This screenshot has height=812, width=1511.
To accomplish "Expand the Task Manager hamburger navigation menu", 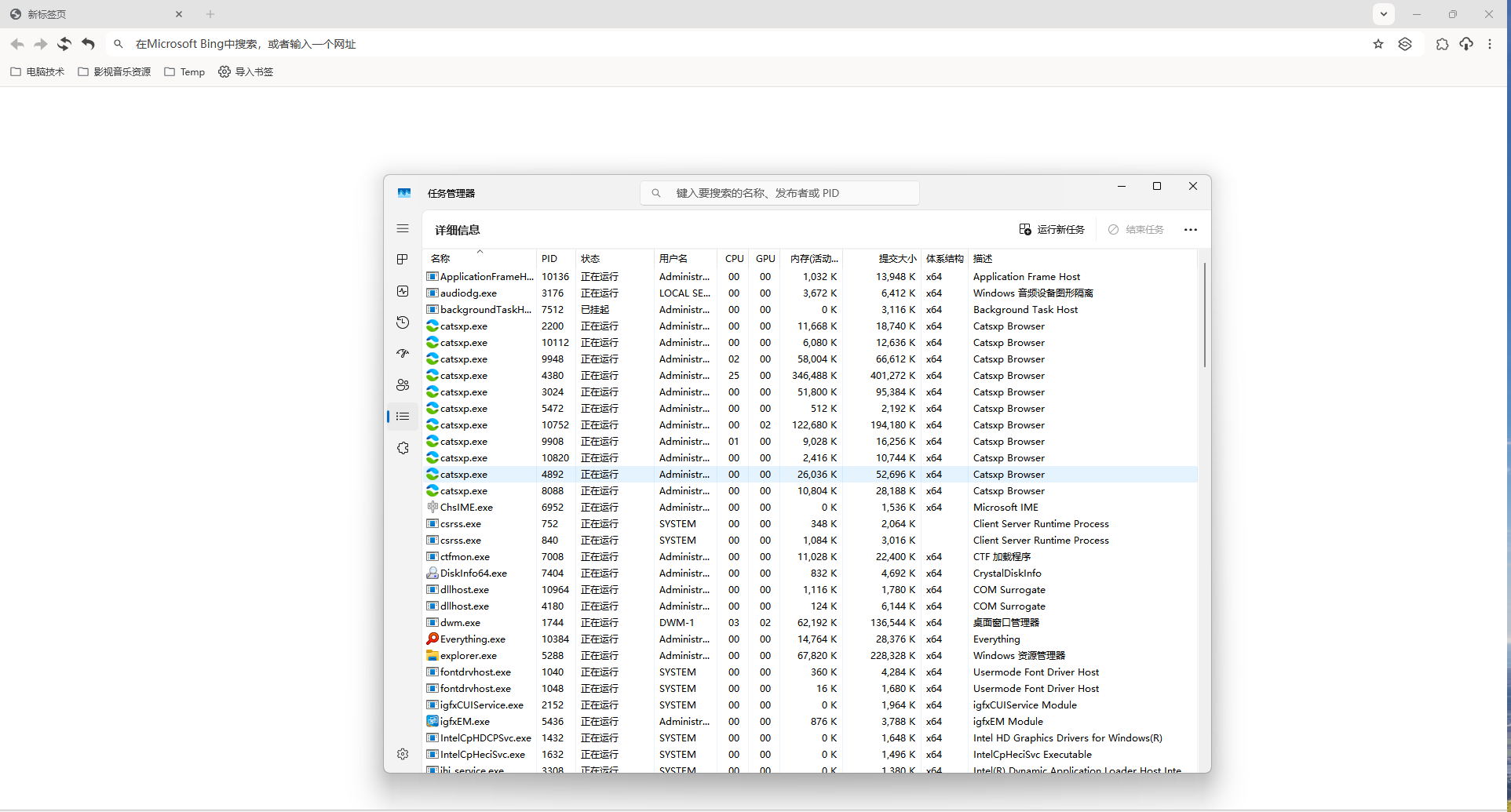I will click(x=403, y=229).
